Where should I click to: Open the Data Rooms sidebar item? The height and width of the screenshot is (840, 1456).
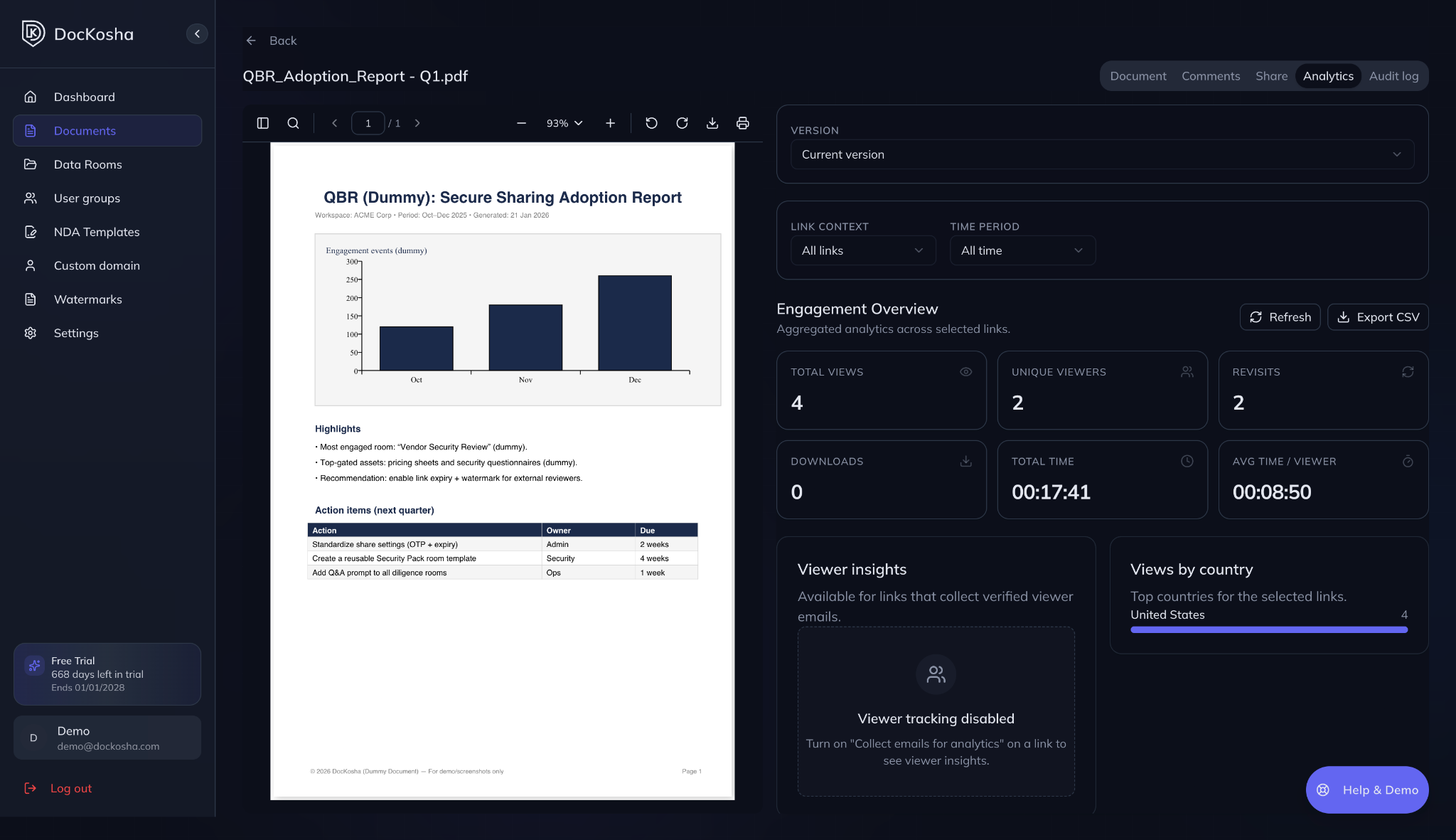(x=87, y=164)
